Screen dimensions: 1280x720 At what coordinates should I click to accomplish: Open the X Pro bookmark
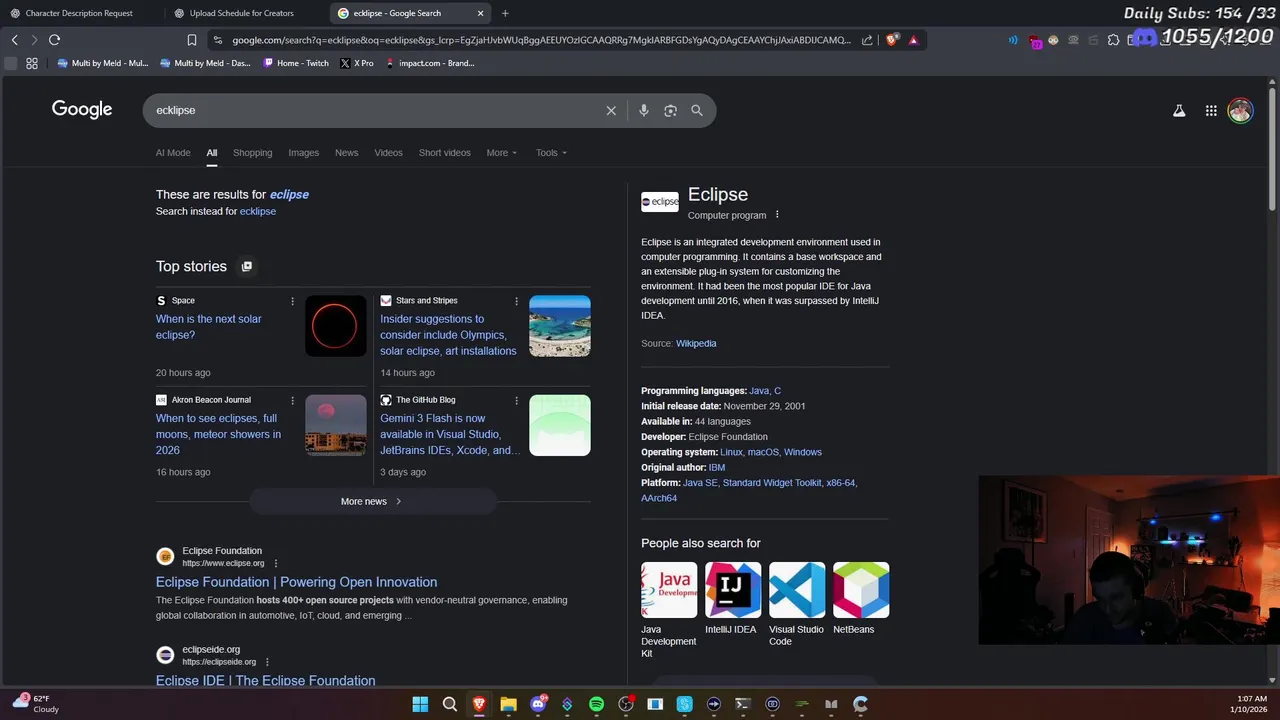357,63
